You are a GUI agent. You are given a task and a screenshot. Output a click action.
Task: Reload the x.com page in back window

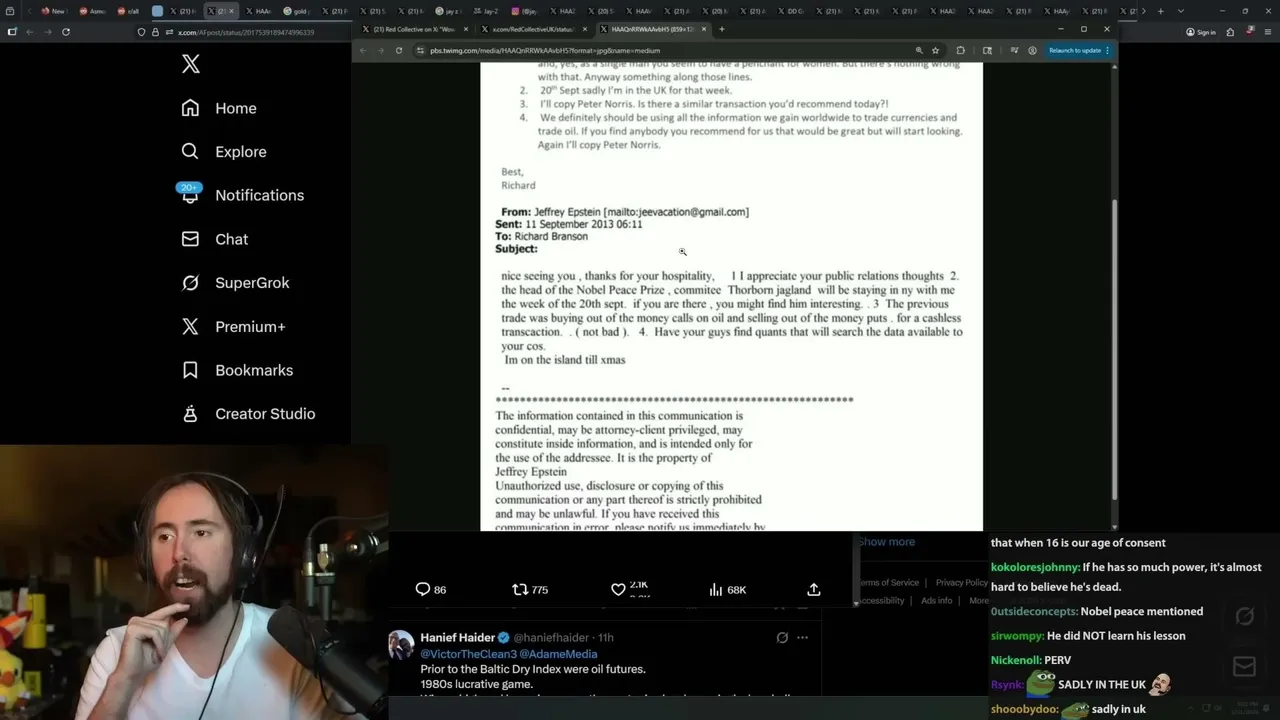[x=66, y=32]
